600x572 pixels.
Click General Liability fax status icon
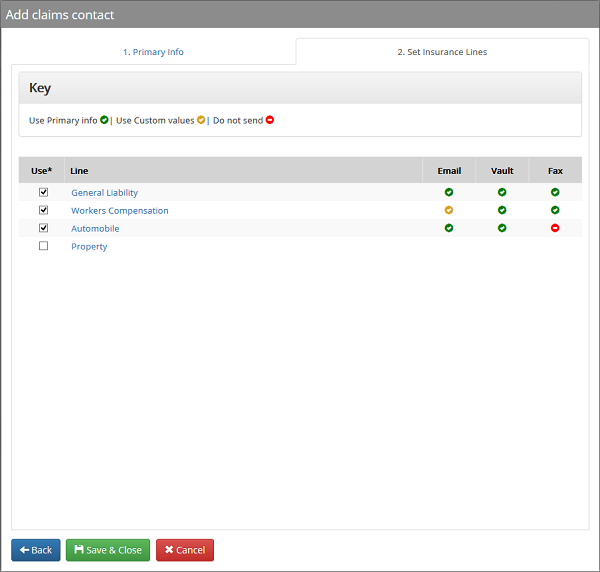coord(555,192)
